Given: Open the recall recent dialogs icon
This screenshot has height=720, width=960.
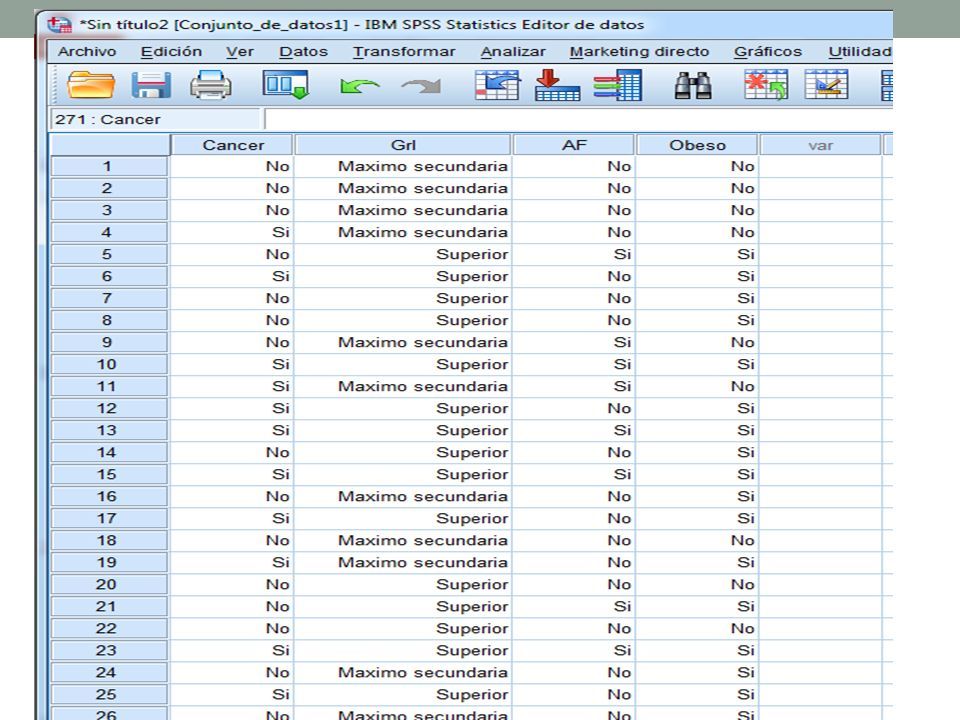Looking at the screenshot, I should [285, 84].
